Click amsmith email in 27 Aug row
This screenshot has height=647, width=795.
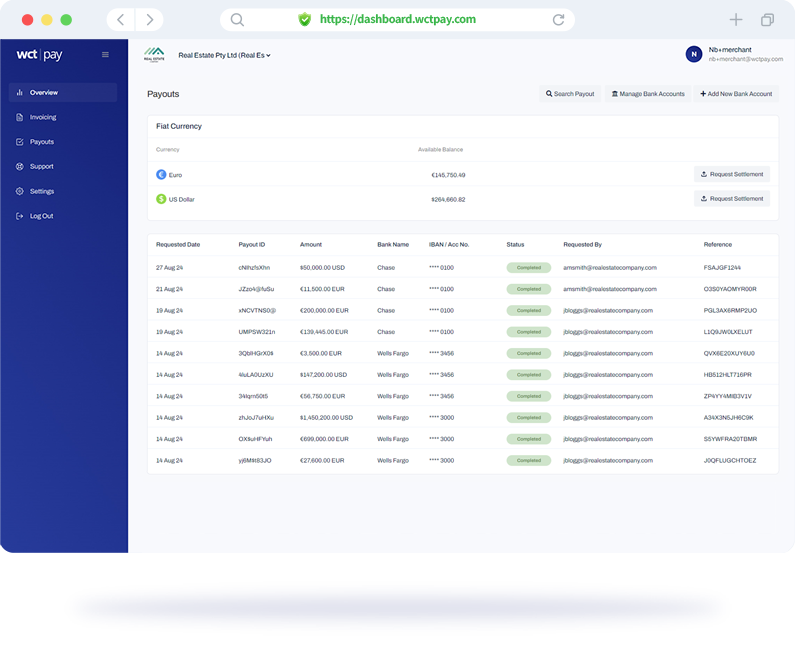coord(610,268)
